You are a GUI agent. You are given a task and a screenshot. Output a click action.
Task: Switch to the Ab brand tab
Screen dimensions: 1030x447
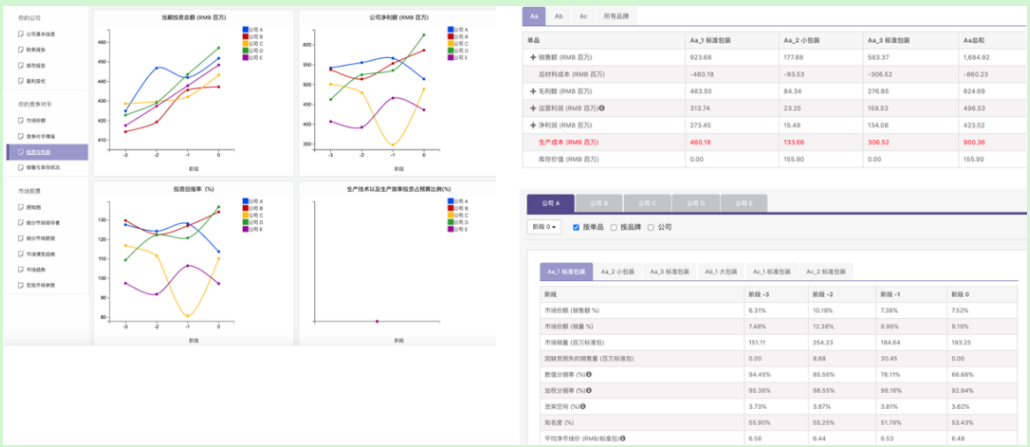558,17
